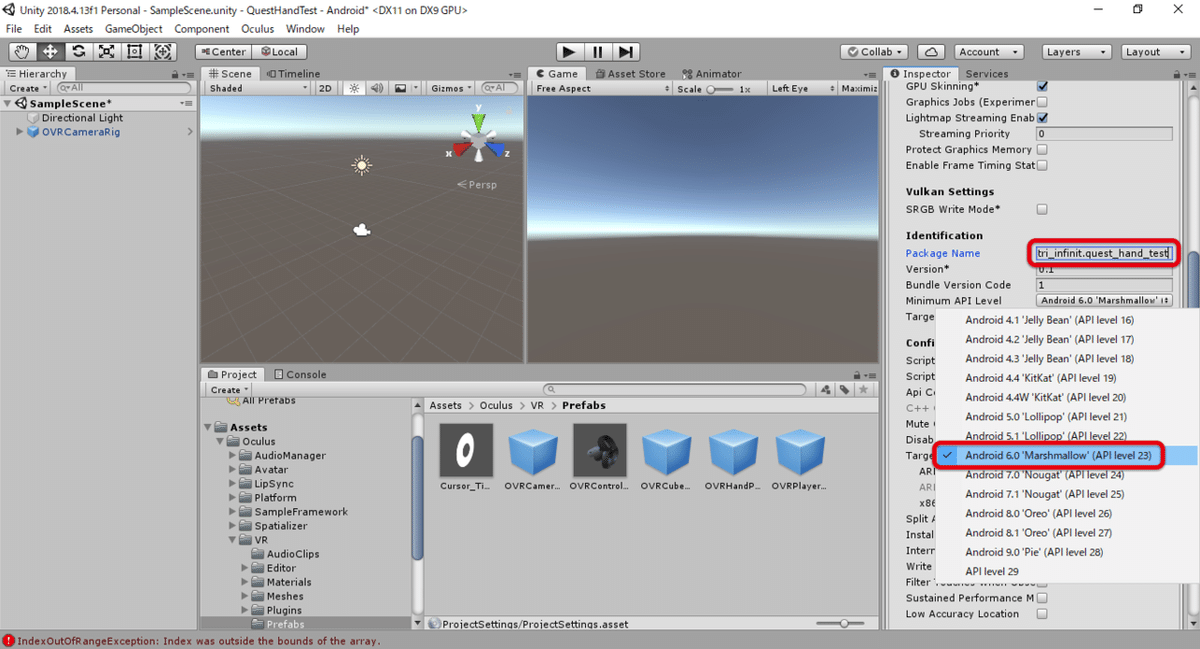Open the Oculus menu
Image resolution: width=1200 pixels, height=649 pixels.
(257, 29)
